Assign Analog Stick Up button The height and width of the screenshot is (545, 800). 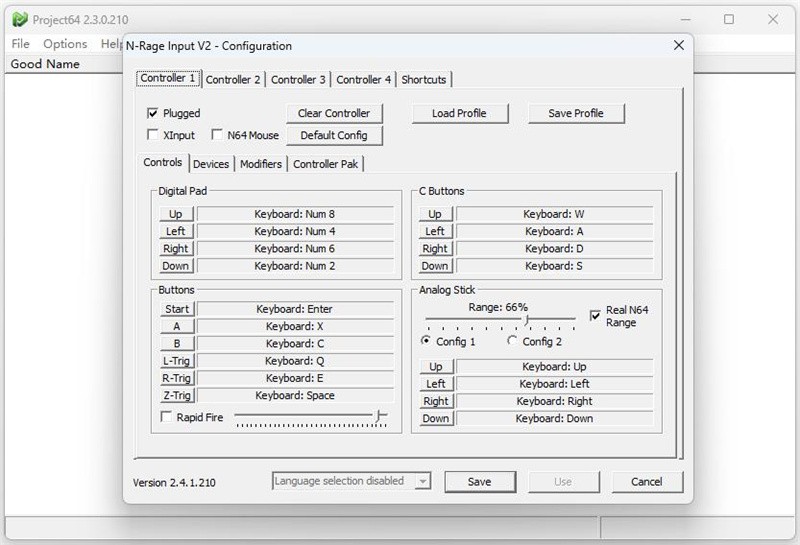point(436,366)
